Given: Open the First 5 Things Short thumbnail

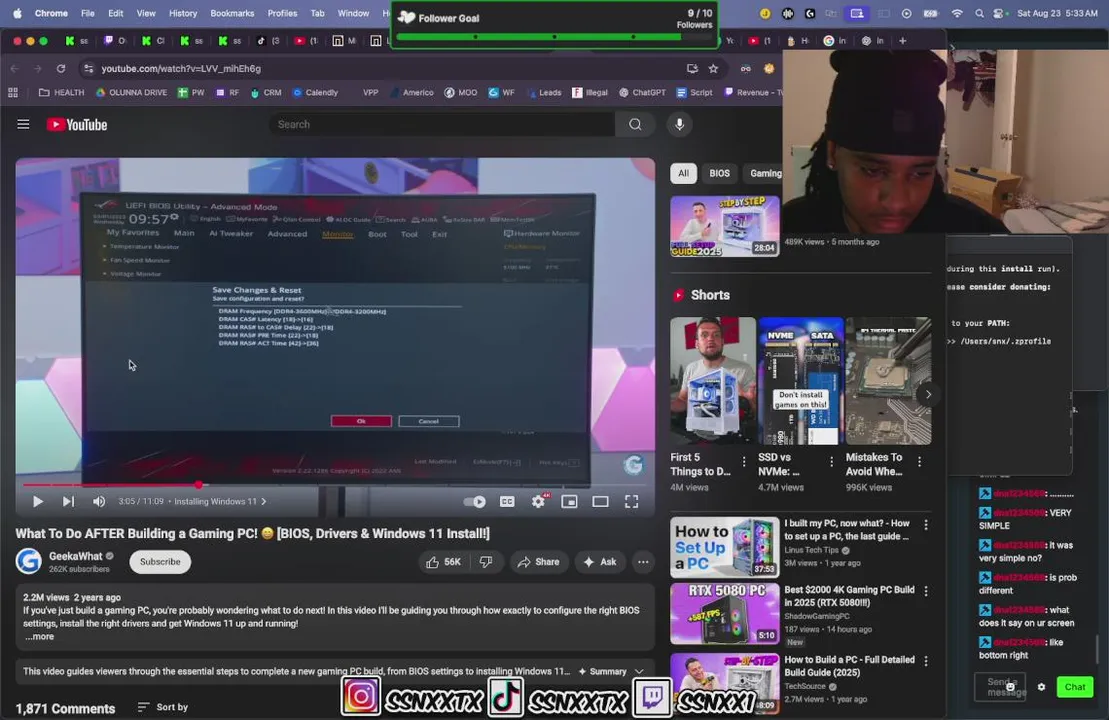Looking at the screenshot, I should (713, 381).
